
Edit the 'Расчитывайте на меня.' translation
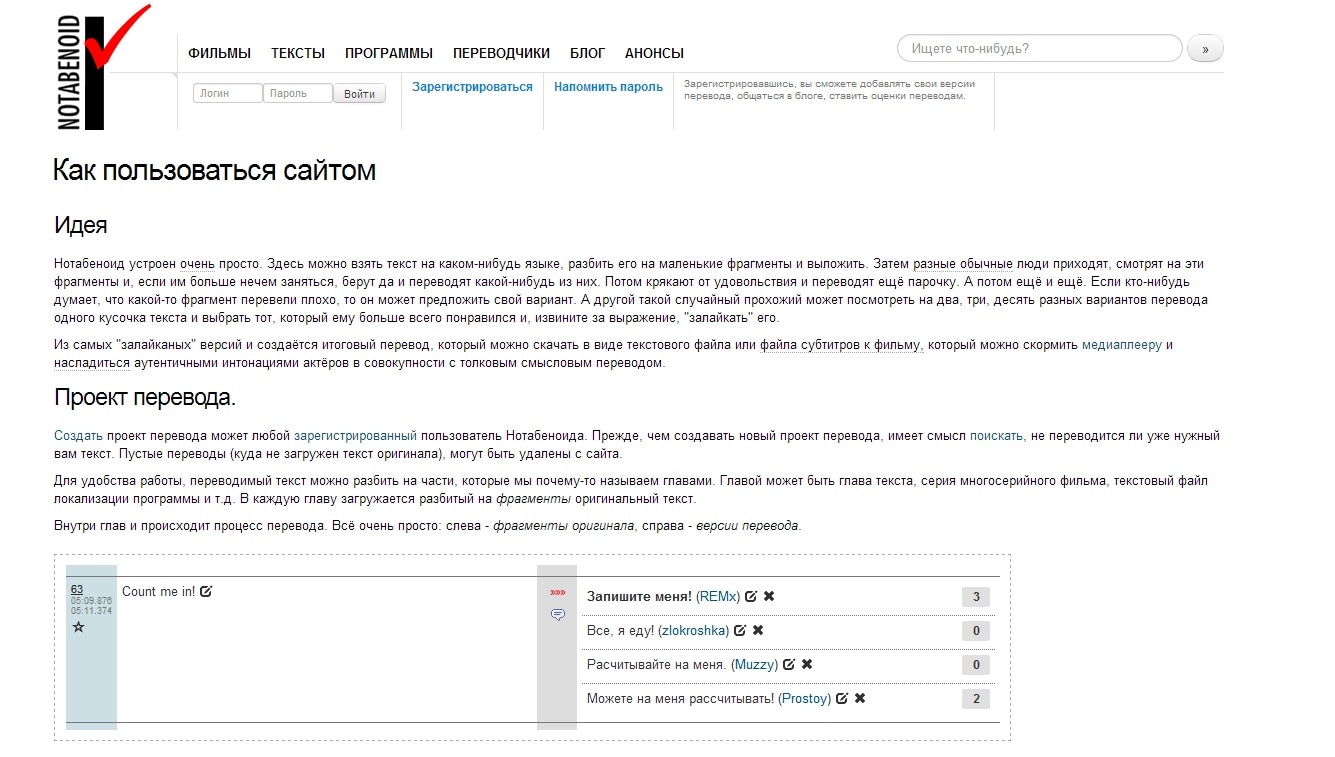[x=789, y=664]
